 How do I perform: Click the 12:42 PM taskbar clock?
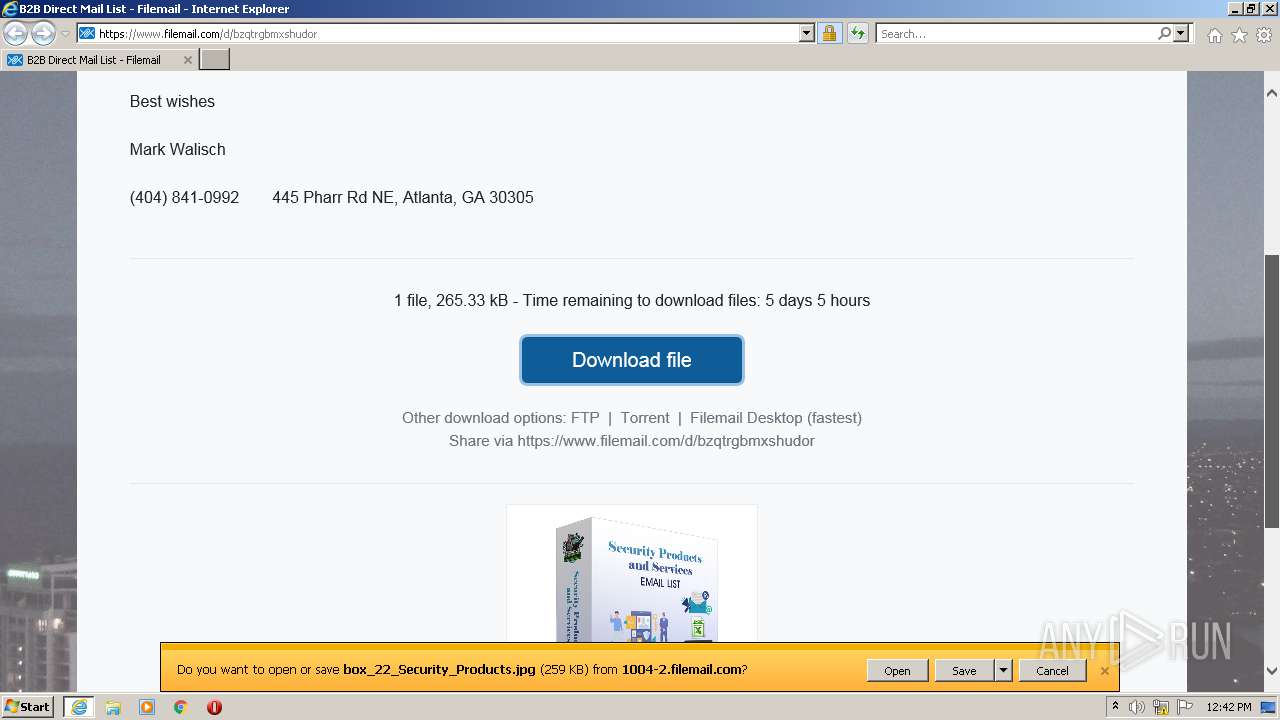click(x=1229, y=707)
